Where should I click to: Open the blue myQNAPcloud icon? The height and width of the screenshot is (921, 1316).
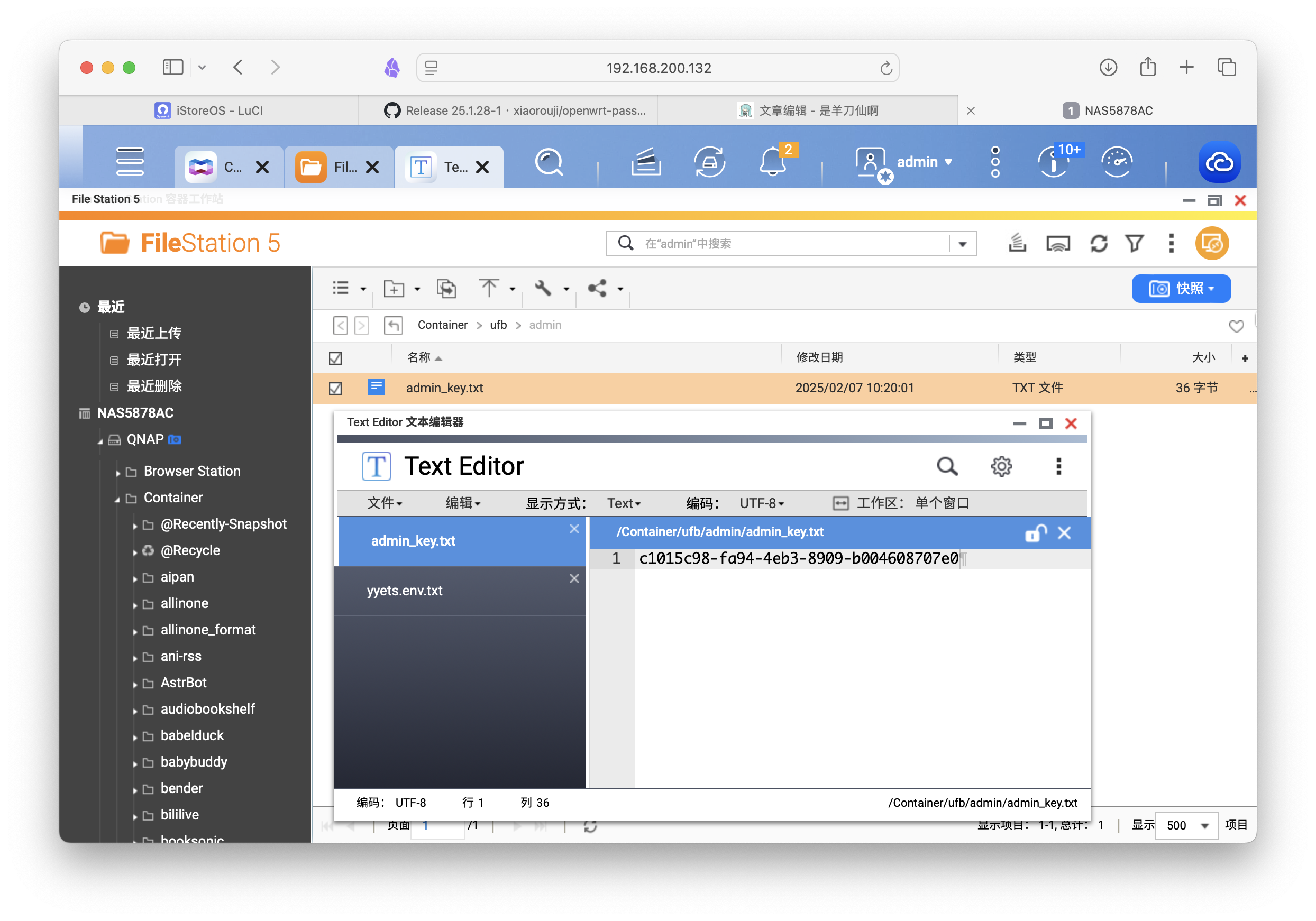[1219, 162]
